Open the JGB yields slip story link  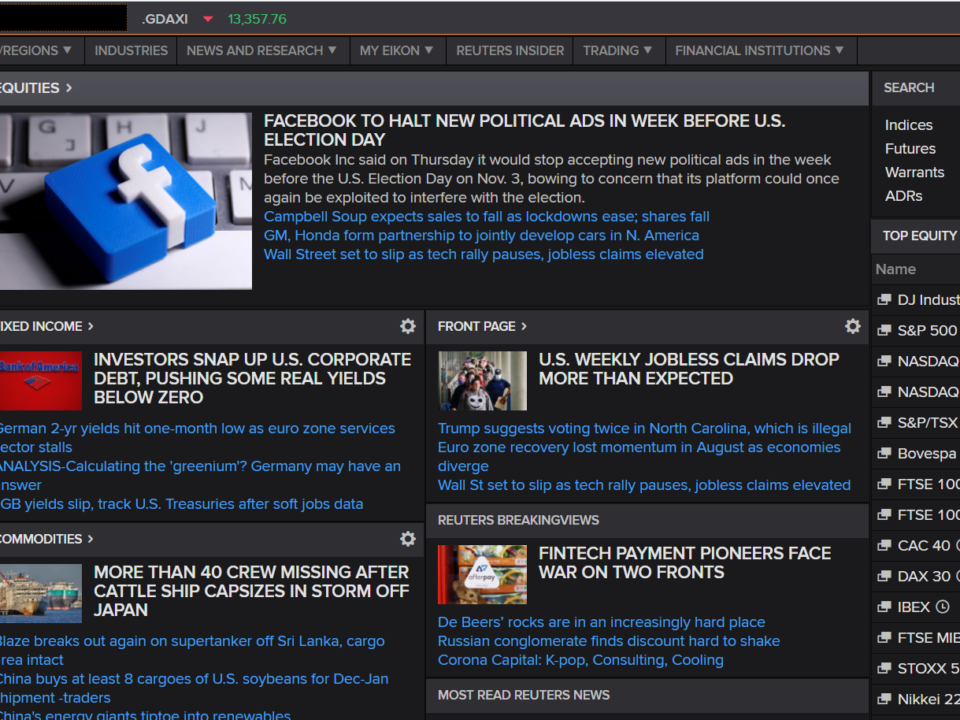pyautogui.click(x=181, y=504)
